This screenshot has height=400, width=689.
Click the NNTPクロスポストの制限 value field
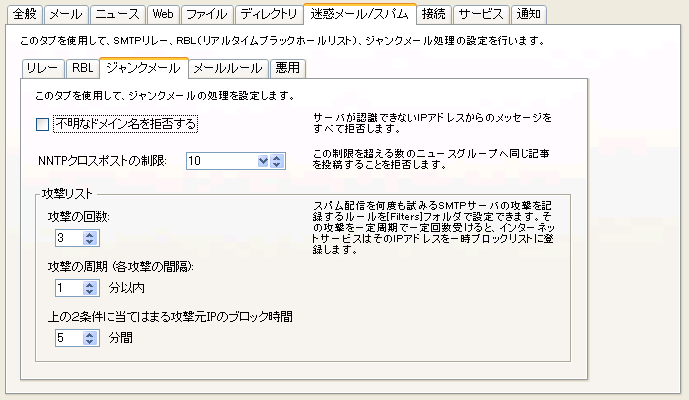click(220, 160)
